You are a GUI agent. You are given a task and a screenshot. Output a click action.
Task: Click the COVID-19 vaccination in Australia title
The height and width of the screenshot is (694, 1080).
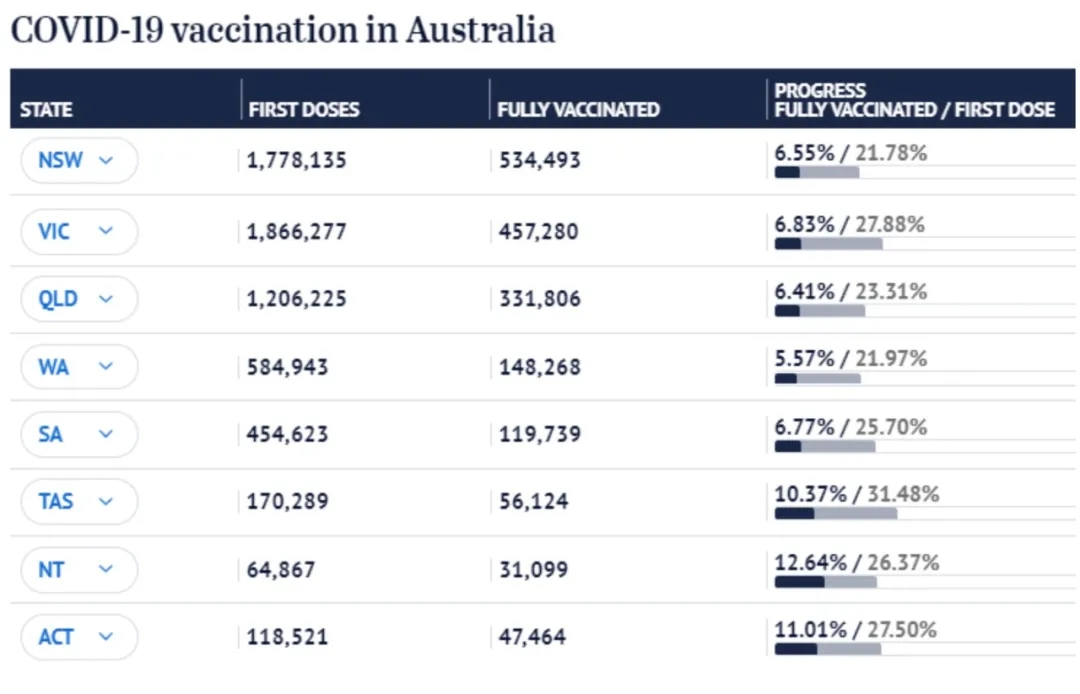tap(282, 29)
